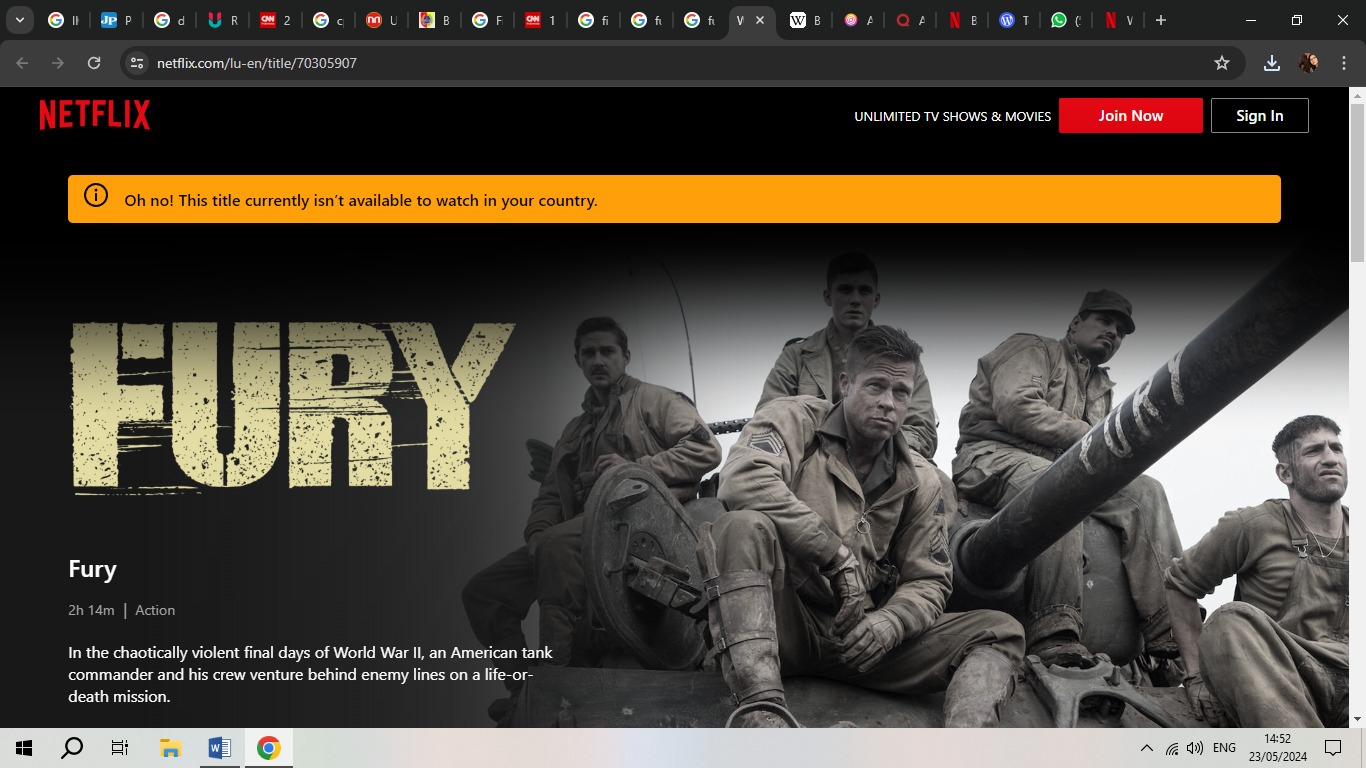Open the volume control tray icon
The image size is (1366, 768).
point(1195,748)
